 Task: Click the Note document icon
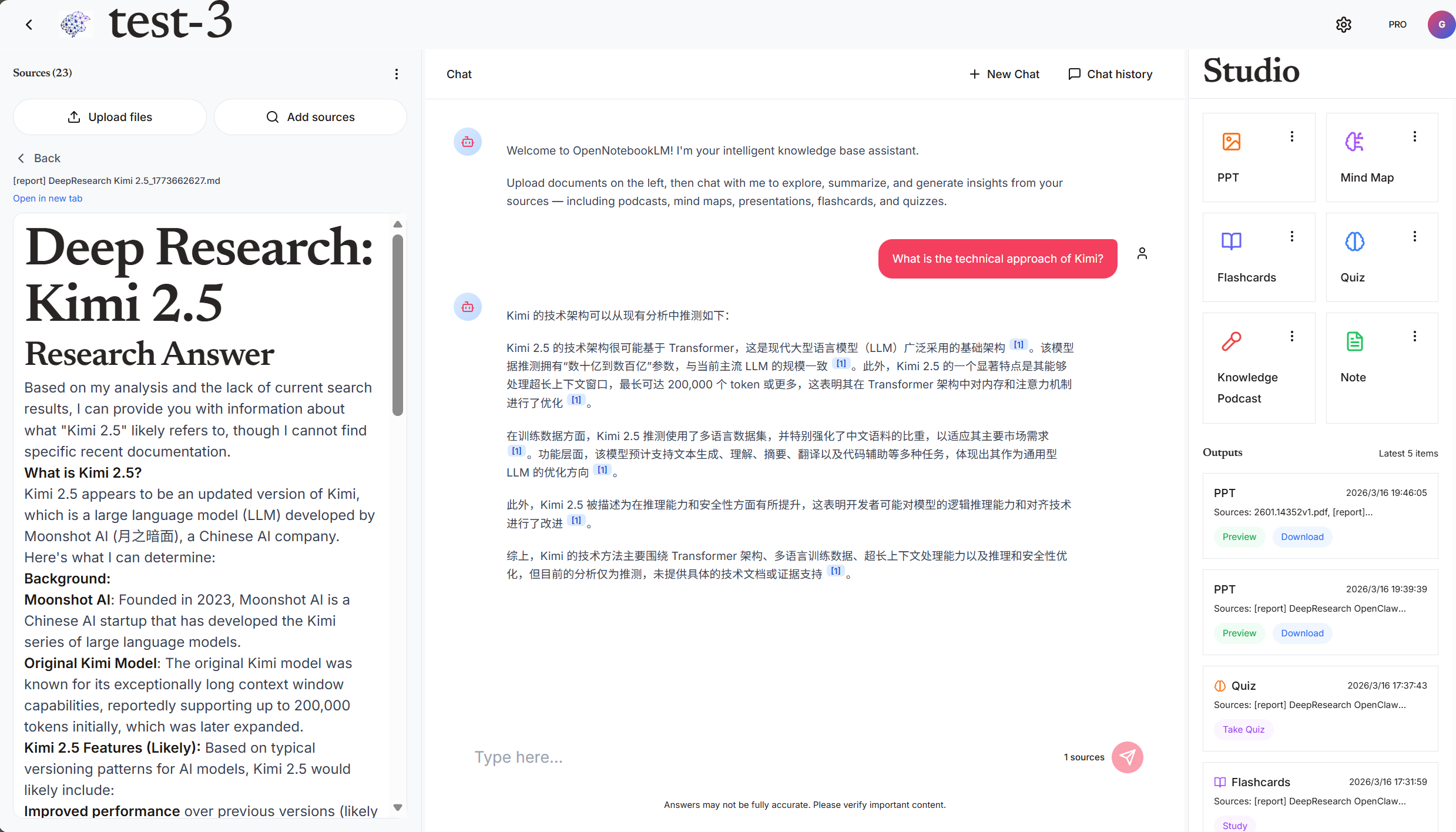click(1354, 341)
